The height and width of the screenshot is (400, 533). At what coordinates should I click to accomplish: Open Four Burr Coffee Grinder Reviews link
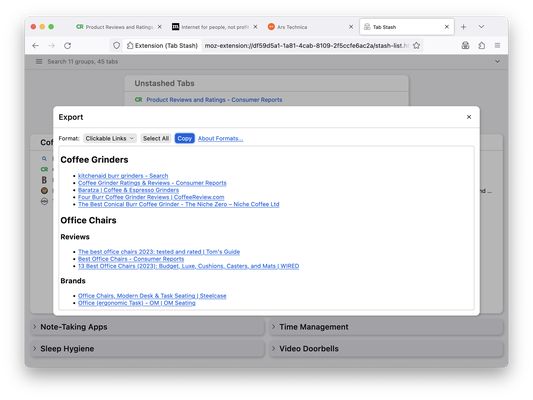pos(151,197)
